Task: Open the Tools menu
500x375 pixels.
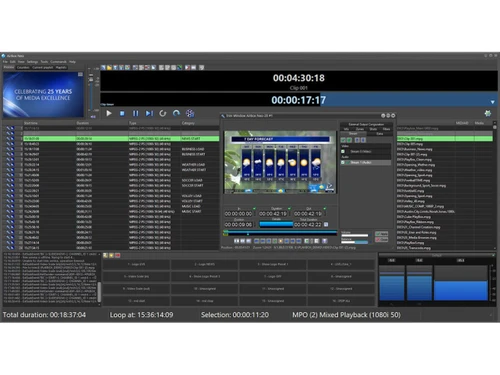Action: click(x=44, y=62)
